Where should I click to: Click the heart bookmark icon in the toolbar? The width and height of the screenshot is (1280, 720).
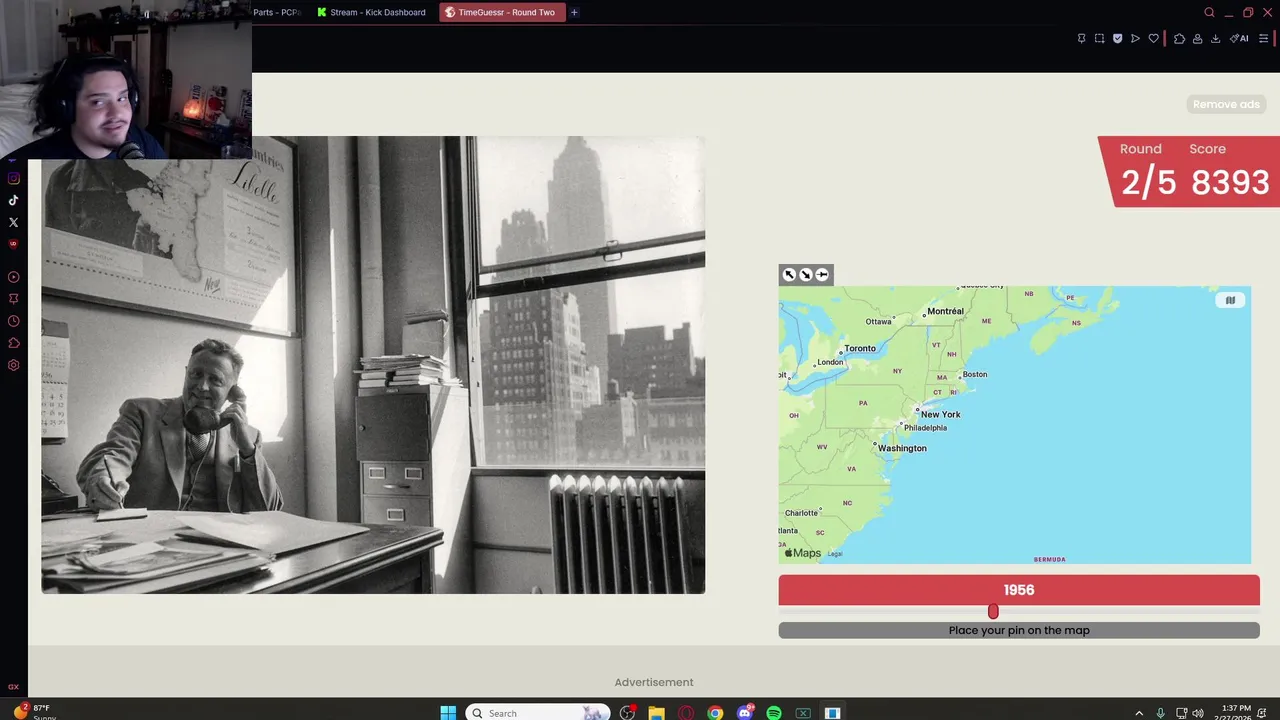pyautogui.click(x=1153, y=38)
